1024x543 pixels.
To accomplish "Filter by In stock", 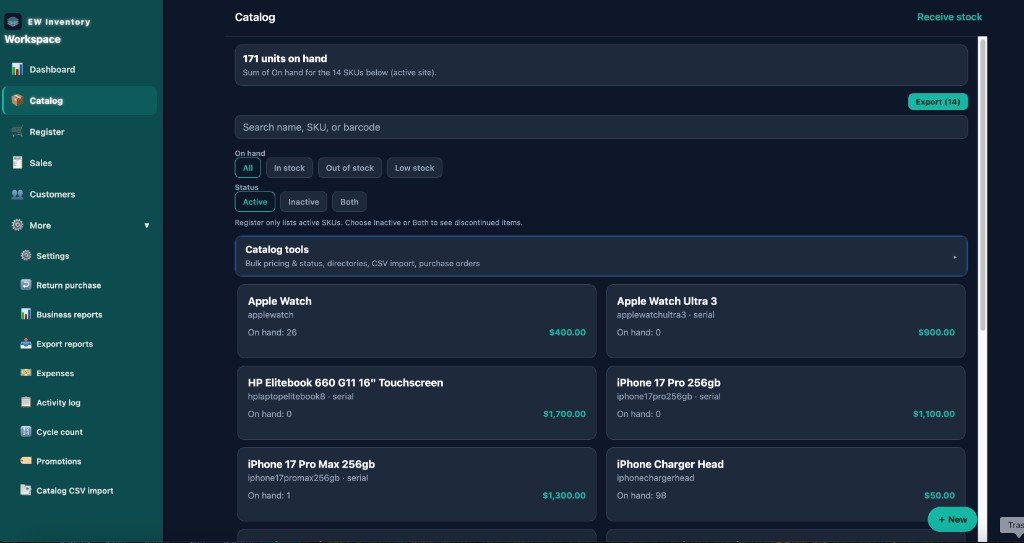I will point(289,168).
